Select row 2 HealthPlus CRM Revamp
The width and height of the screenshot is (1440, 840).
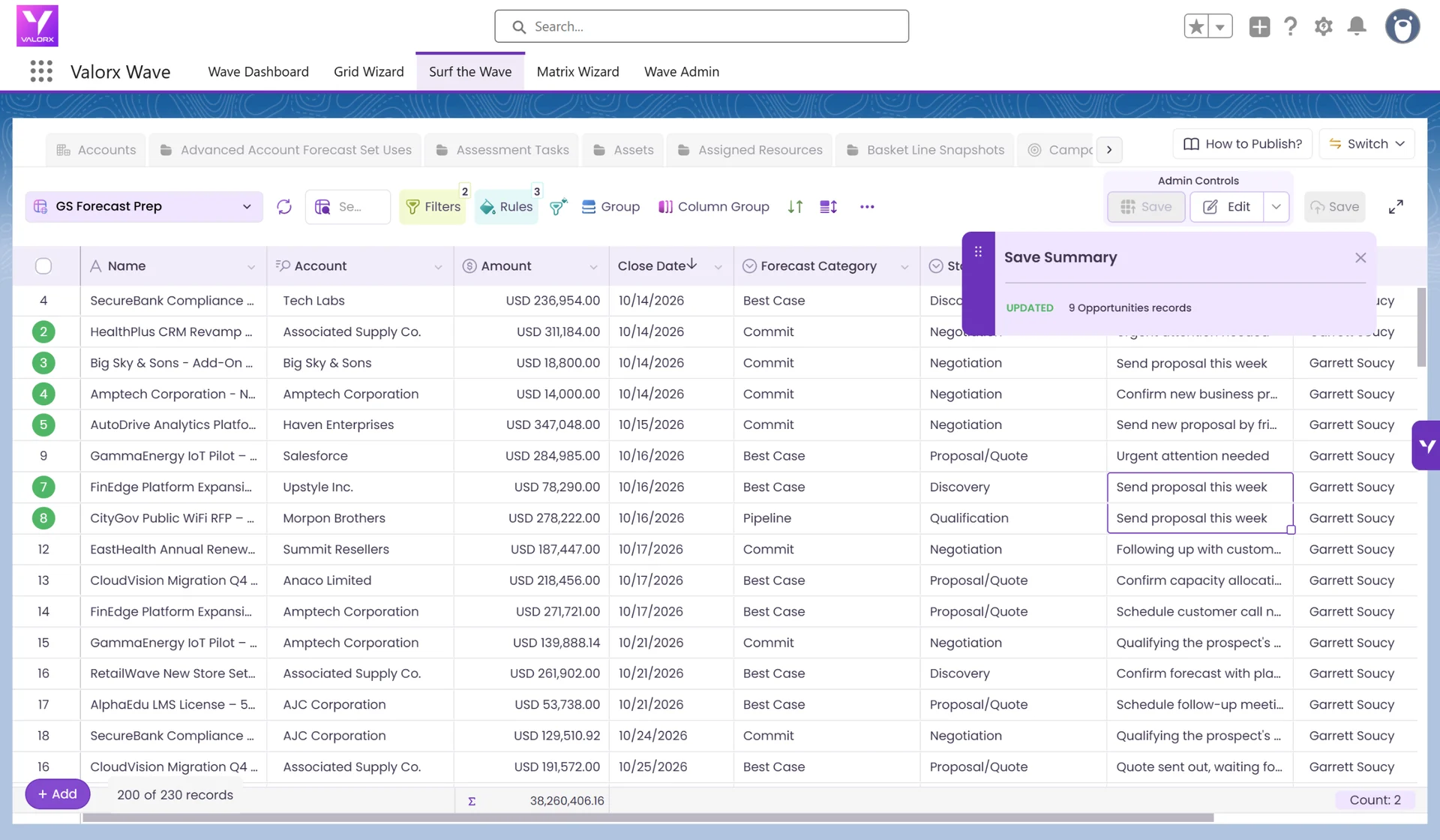click(43, 331)
